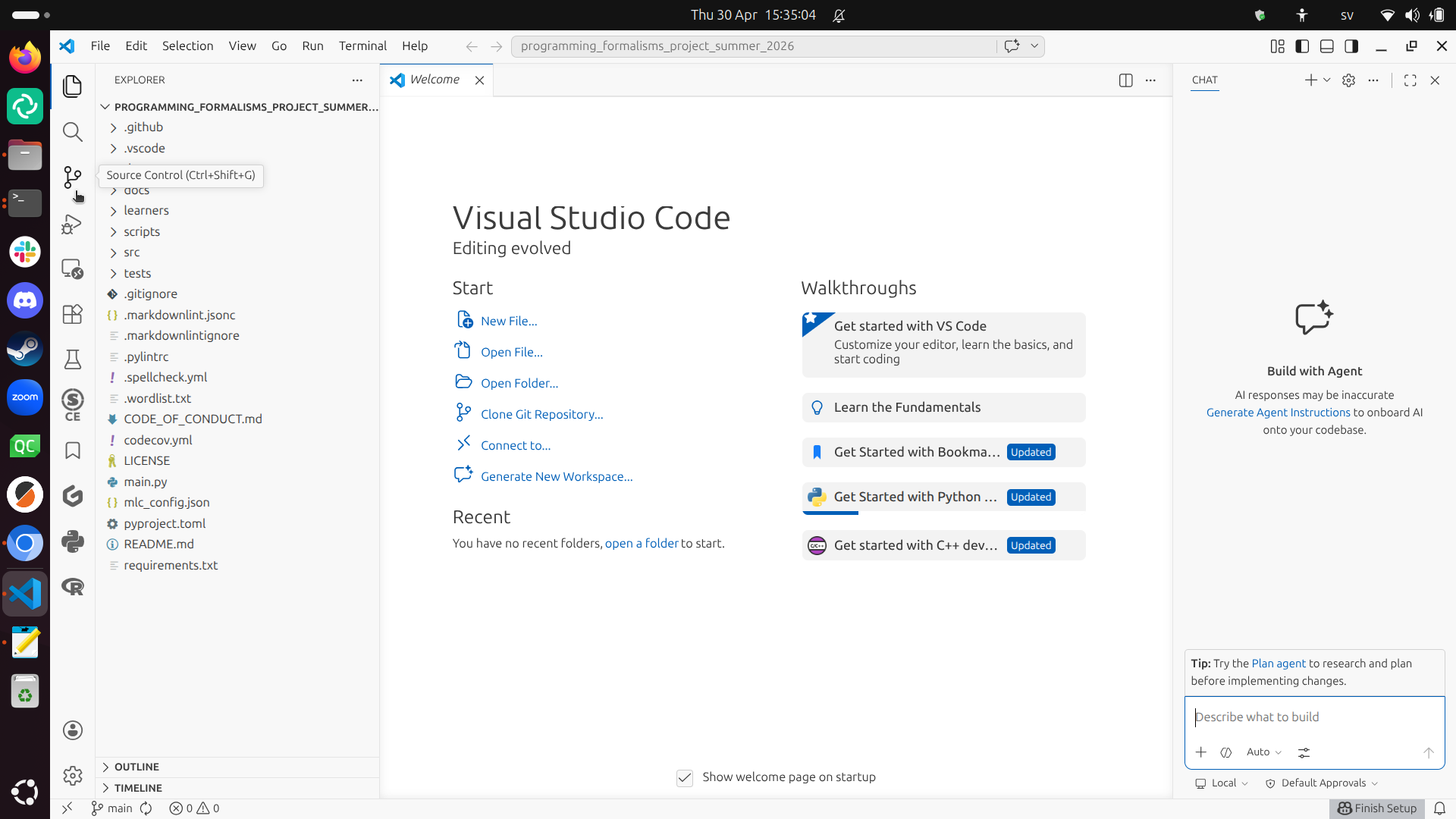Open the Accounts icon in activity bar
Viewport: 1456px width, 819px height.
click(73, 730)
